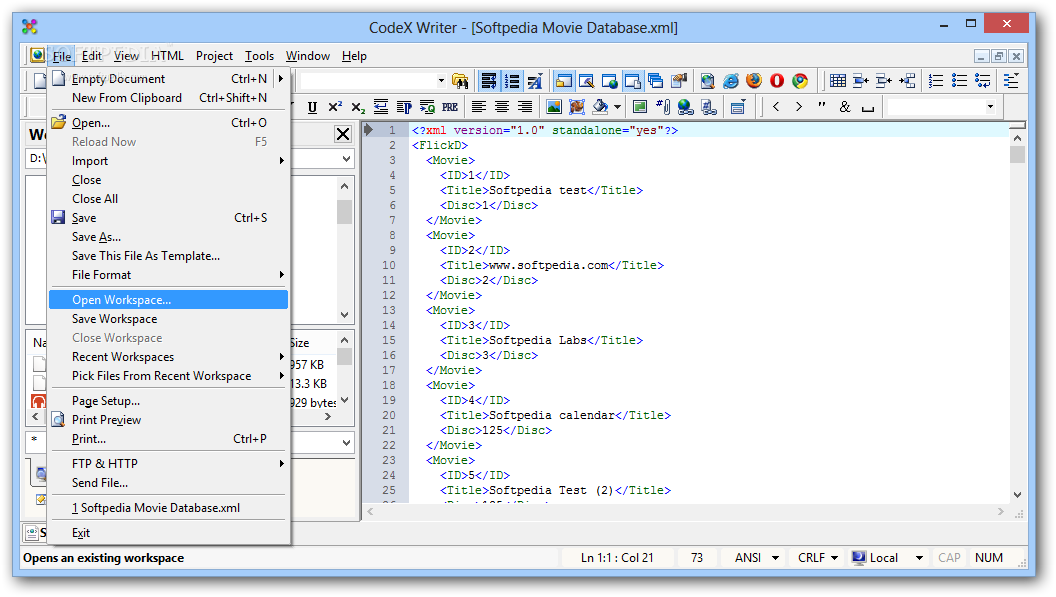Open the second toolbar combo box dropdown
Screen dimensions: 1056x597
point(990,106)
